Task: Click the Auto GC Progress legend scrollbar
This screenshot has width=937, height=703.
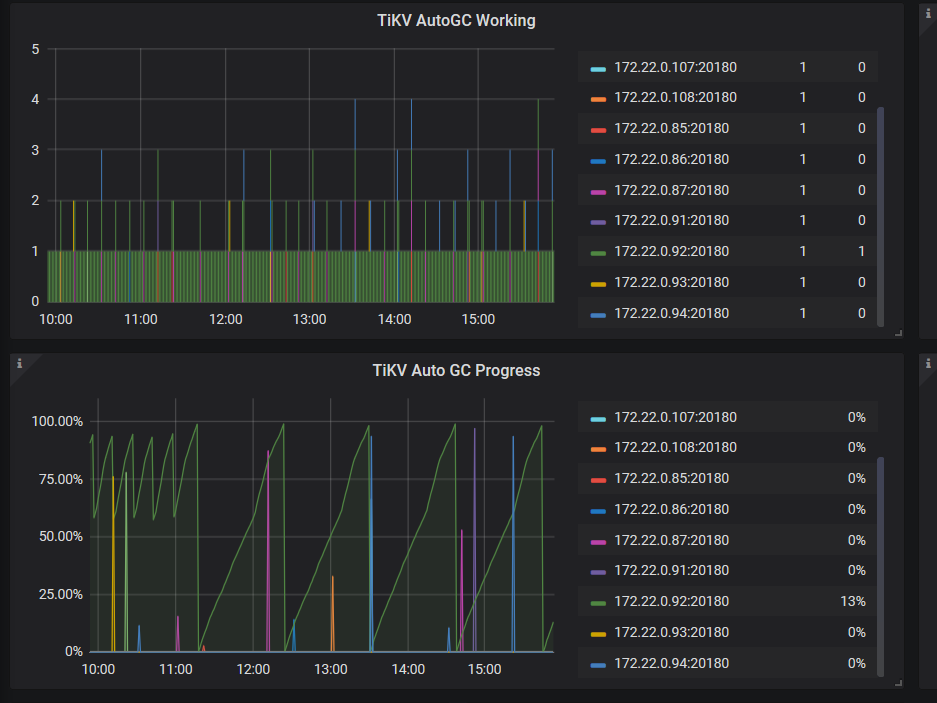Action: point(880,565)
